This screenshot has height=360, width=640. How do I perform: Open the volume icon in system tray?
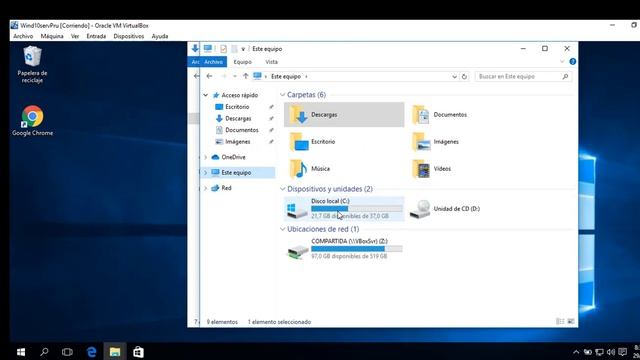(611, 352)
